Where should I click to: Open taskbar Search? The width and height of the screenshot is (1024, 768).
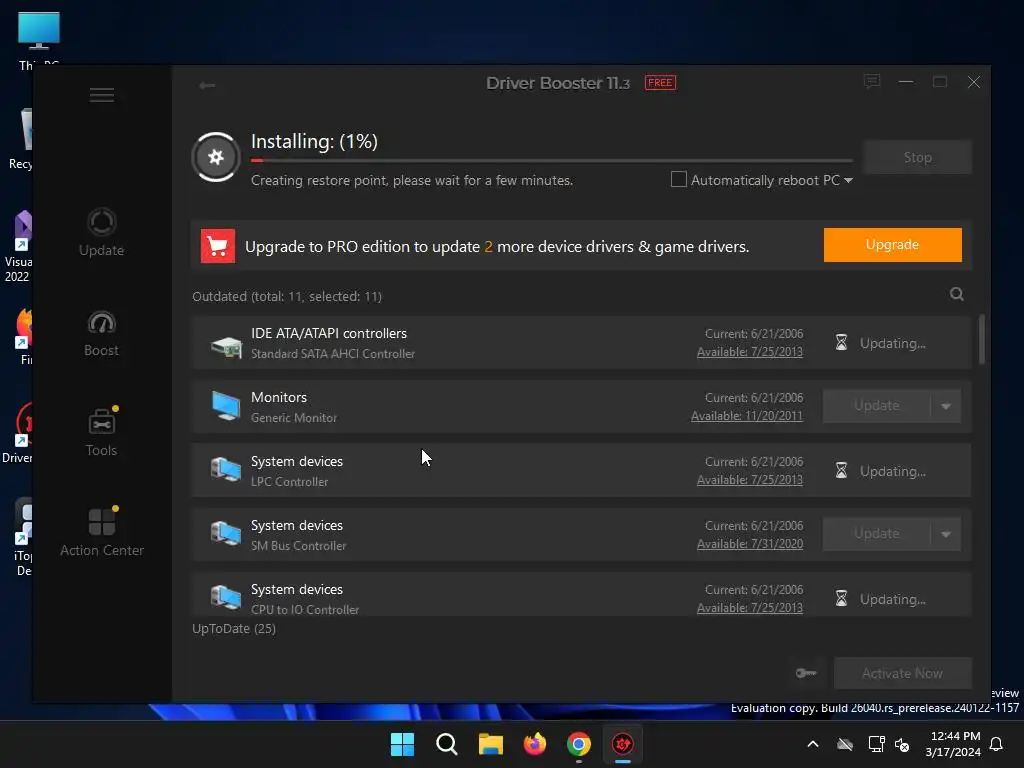pos(447,744)
